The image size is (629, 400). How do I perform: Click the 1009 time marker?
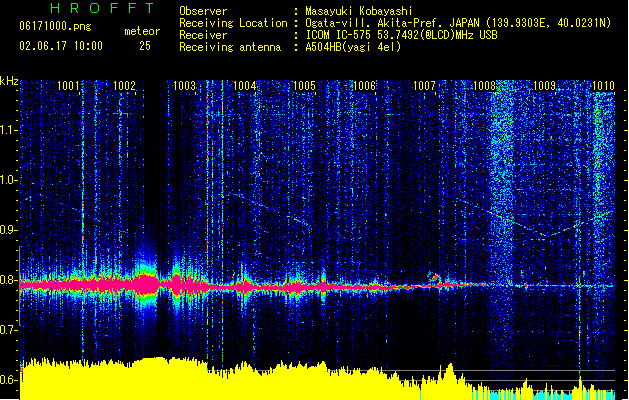click(x=544, y=85)
